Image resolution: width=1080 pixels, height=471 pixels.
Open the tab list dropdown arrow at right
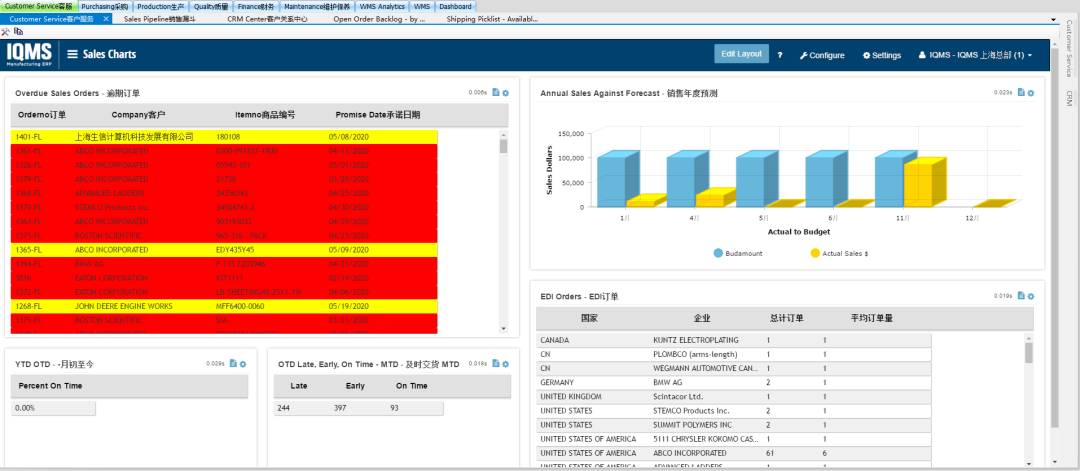pyautogui.click(x=1054, y=19)
